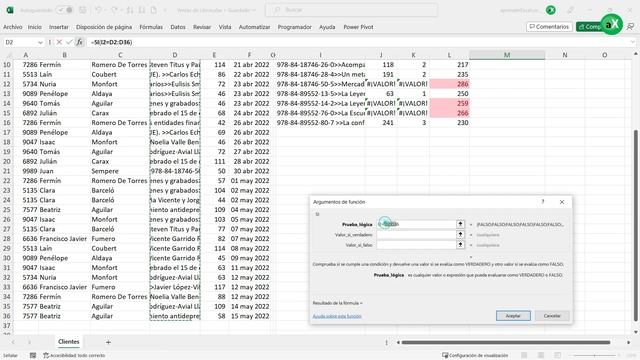The image size is (640, 360).
Task: Click the Valor_si_falso input field
Action: [x=416, y=245]
